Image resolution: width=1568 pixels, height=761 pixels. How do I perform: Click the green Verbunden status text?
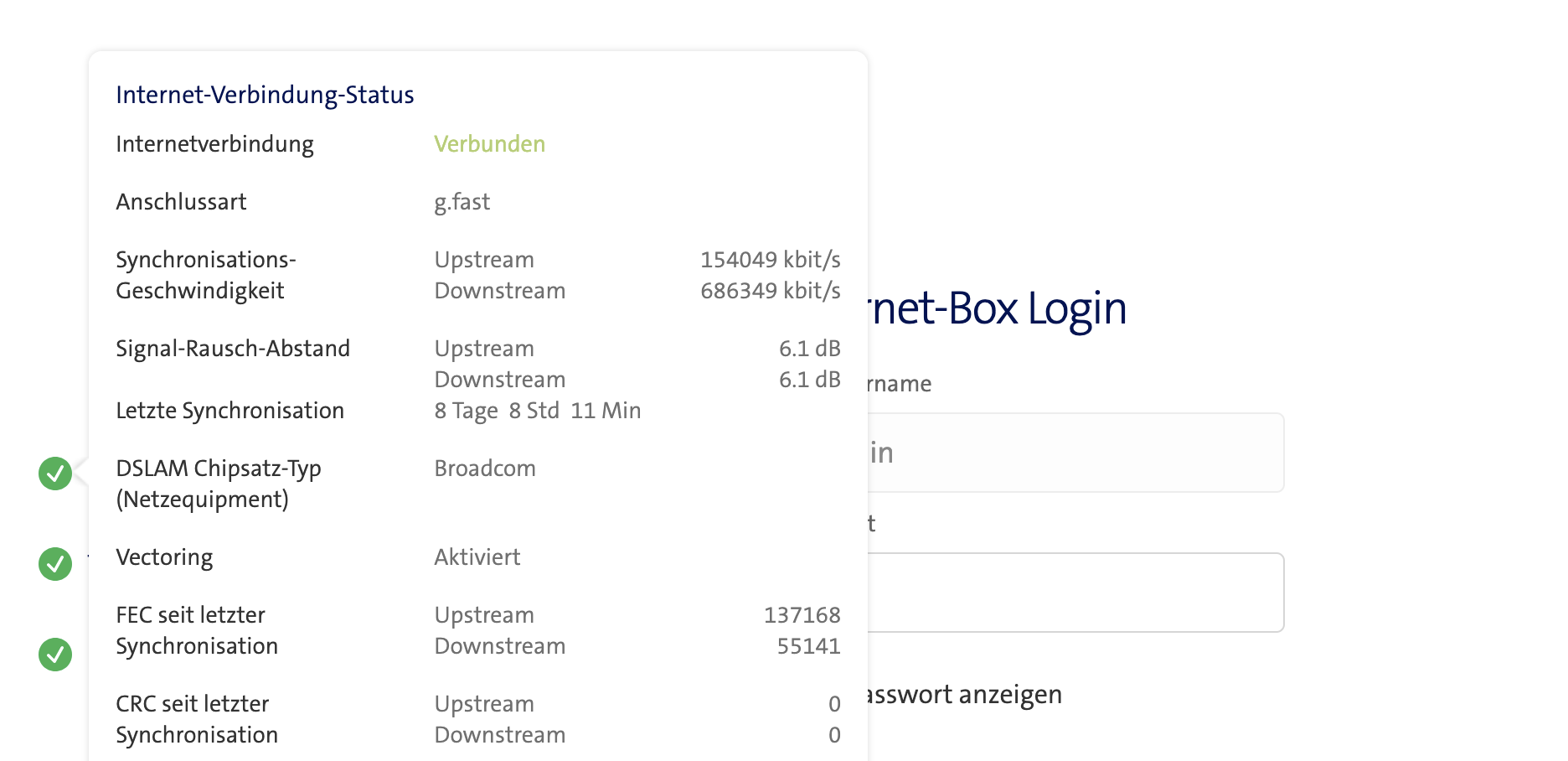[x=489, y=144]
